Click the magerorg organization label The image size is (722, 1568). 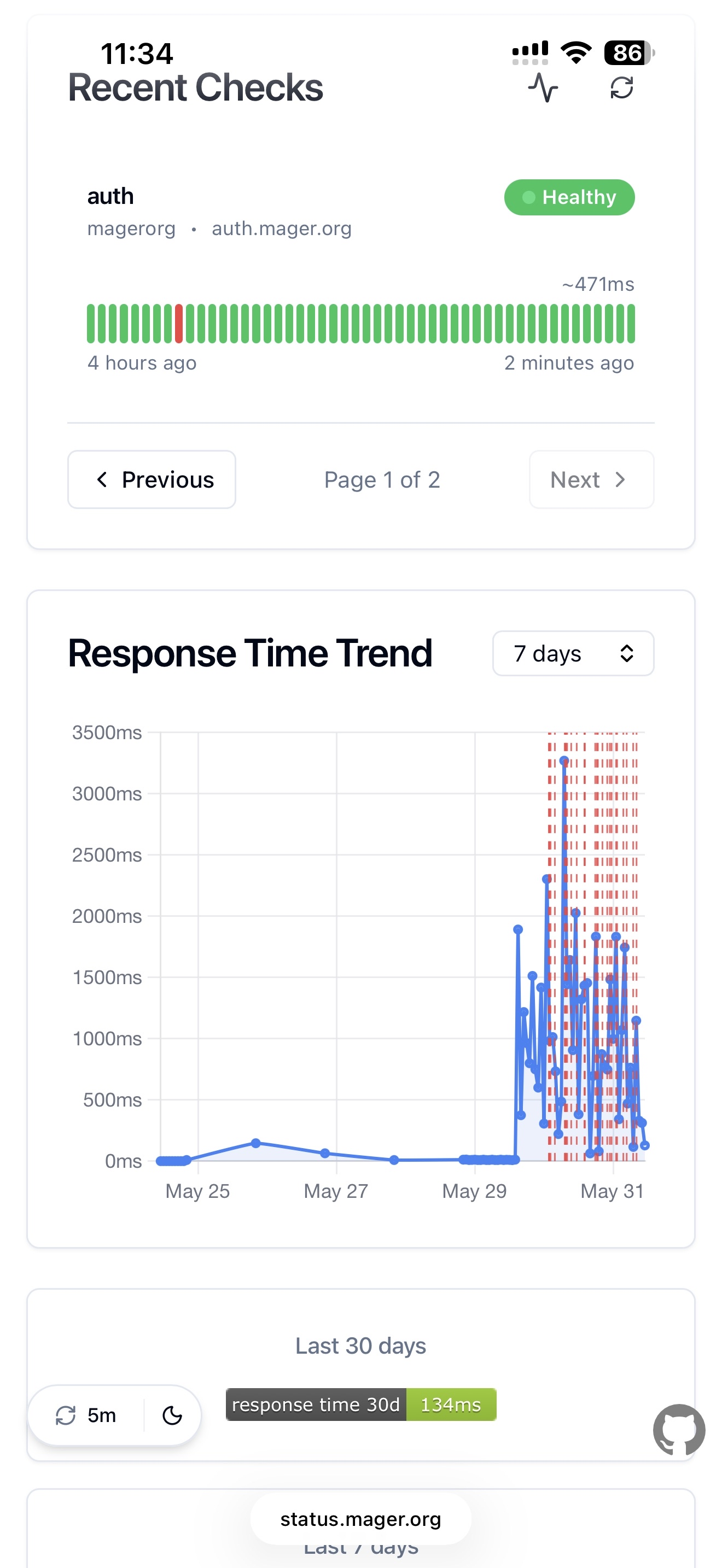(131, 229)
